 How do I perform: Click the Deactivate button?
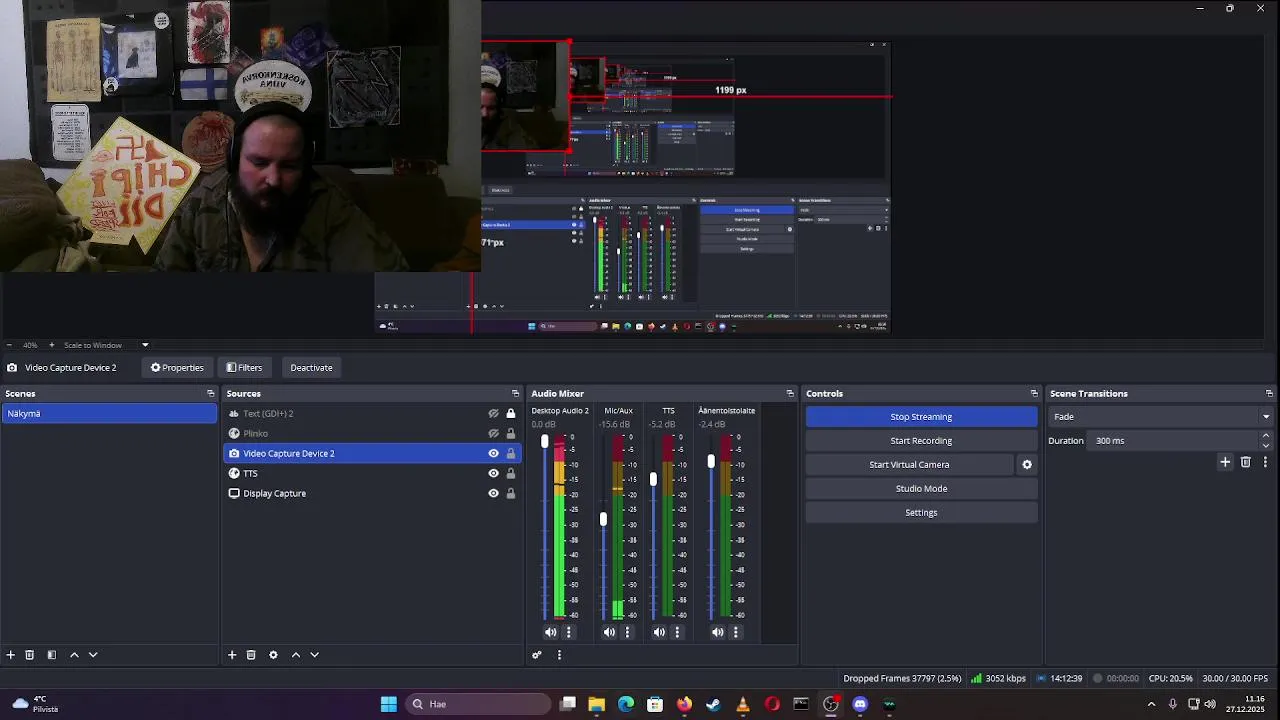click(x=311, y=368)
